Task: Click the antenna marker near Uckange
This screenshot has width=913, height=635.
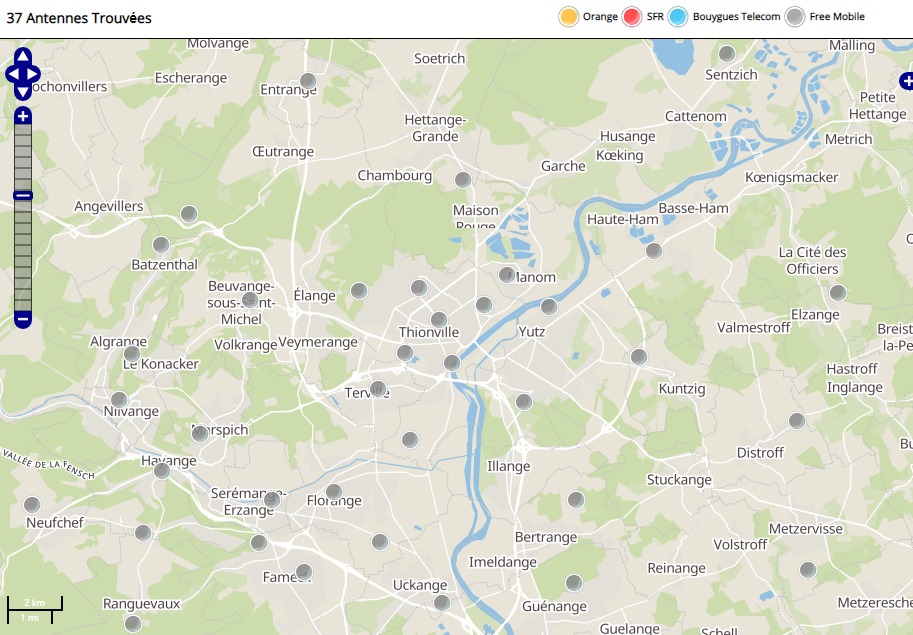Action: pos(442,603)
